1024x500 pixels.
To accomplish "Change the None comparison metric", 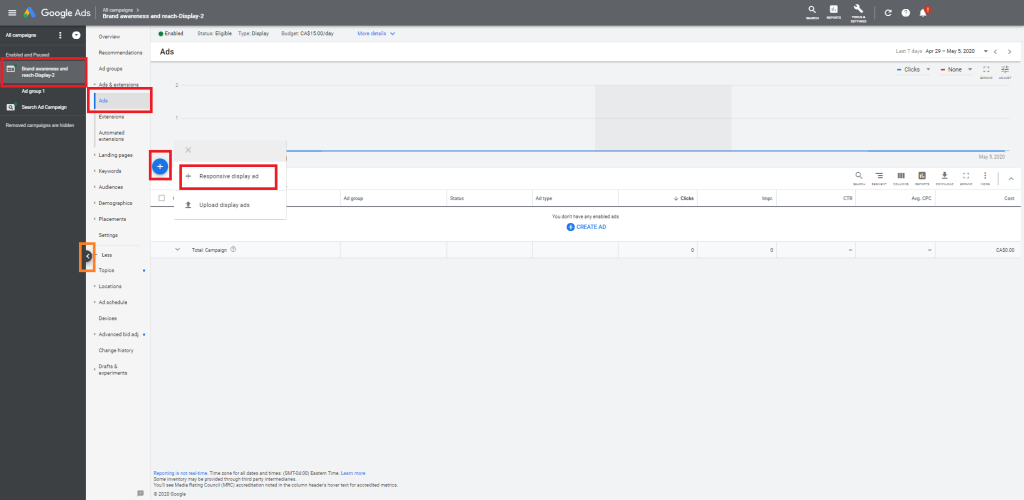I will [957, 69].
